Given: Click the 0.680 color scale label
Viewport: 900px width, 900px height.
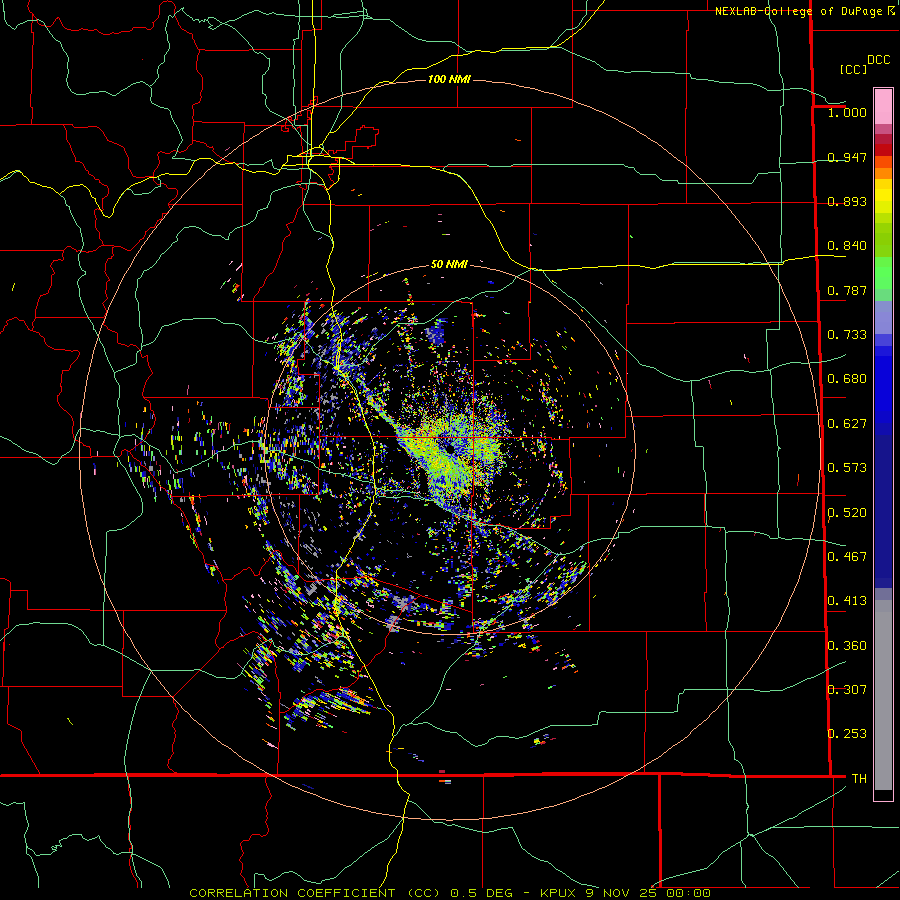Looking at the screenshot, I should (x=847, y=379).
